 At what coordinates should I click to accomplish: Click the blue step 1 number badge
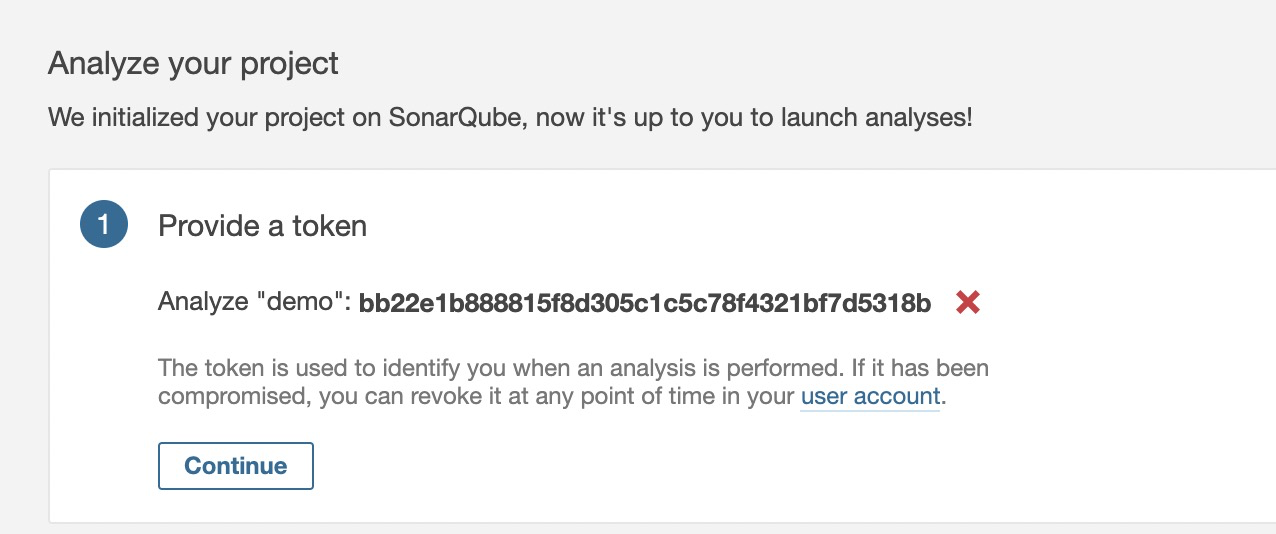(x=104, y=225)
